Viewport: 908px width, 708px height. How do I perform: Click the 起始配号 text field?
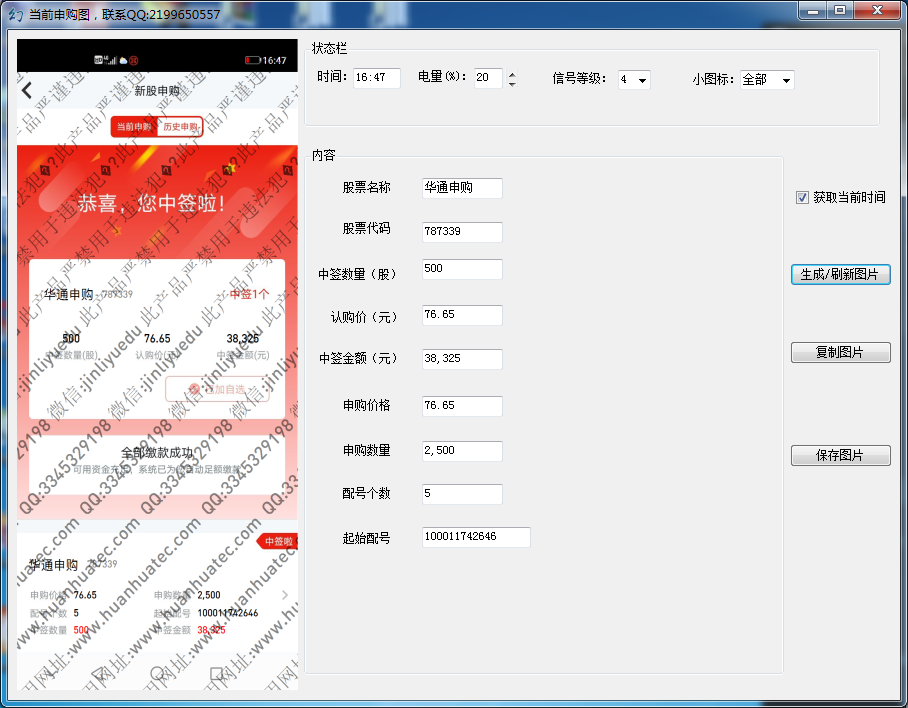476,538
